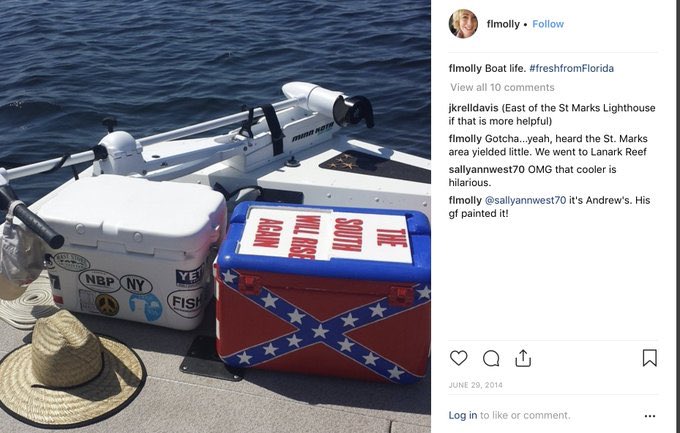Open the flmolly username in the header

click(x=503, y=24)
